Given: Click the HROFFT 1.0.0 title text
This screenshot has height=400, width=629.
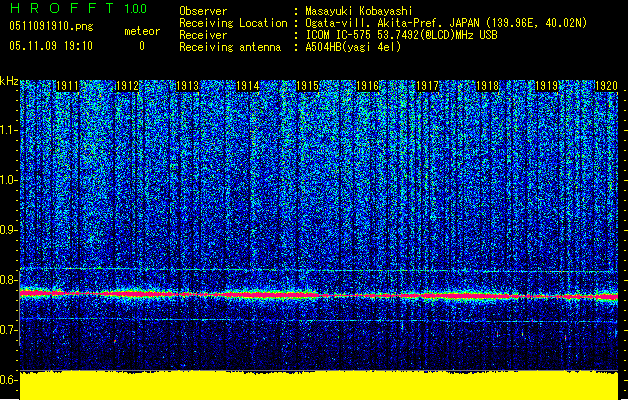Looking at the screenshot, I should click(79, 8).
